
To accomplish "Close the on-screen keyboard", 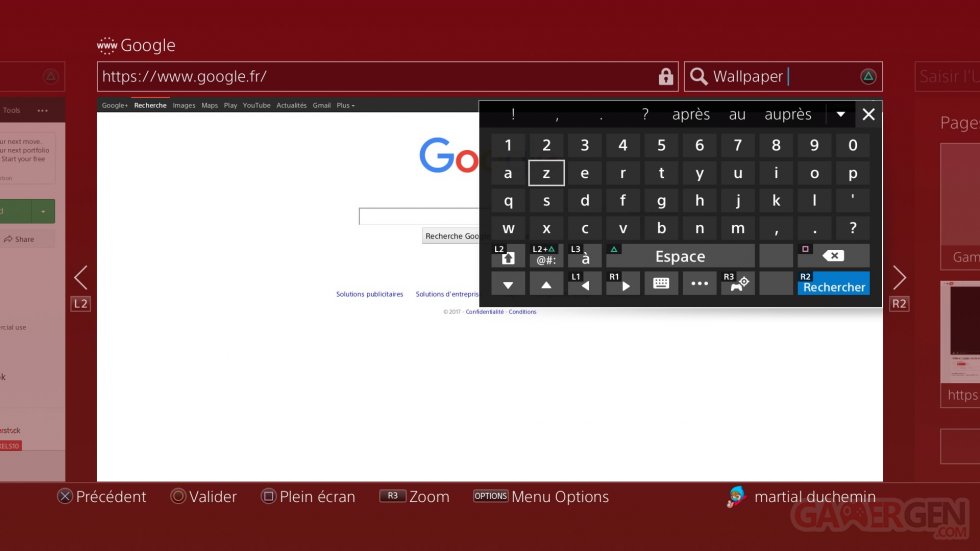I will [x=868, y=114].
